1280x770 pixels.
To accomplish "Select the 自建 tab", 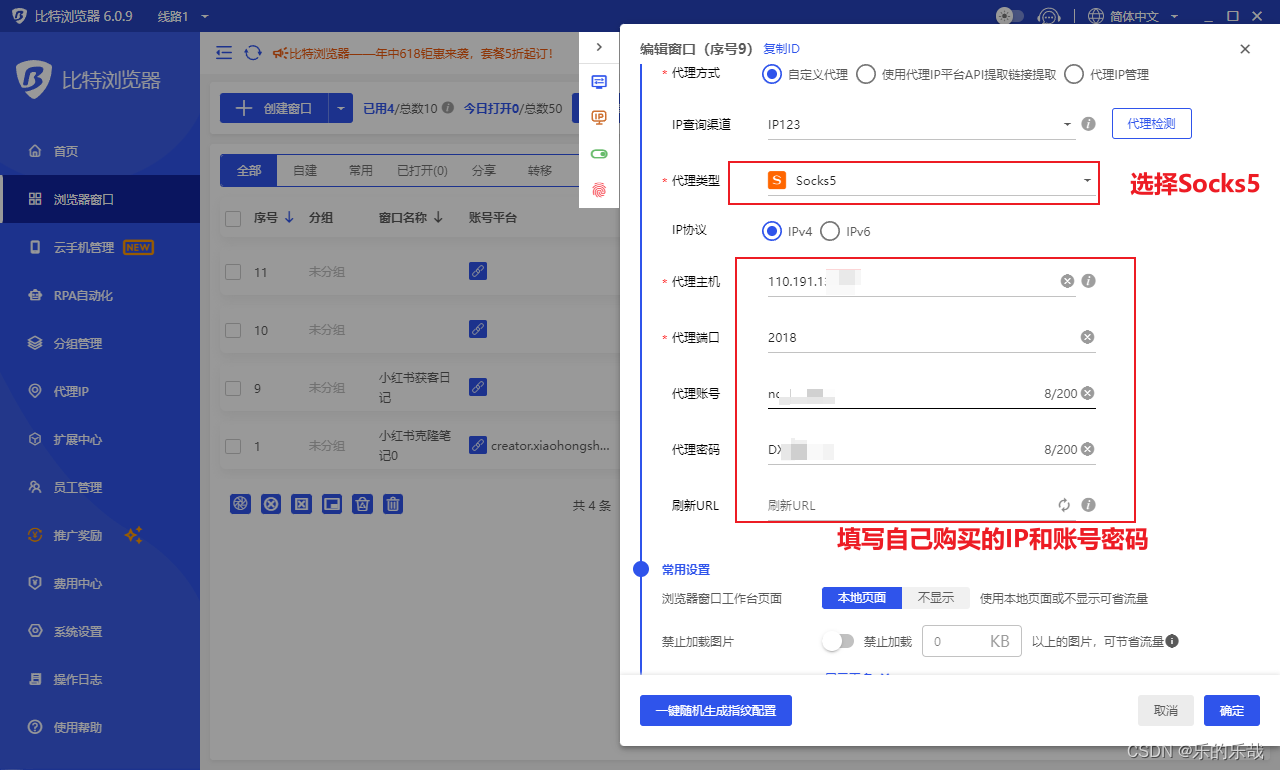I will [x=305, y=171].
